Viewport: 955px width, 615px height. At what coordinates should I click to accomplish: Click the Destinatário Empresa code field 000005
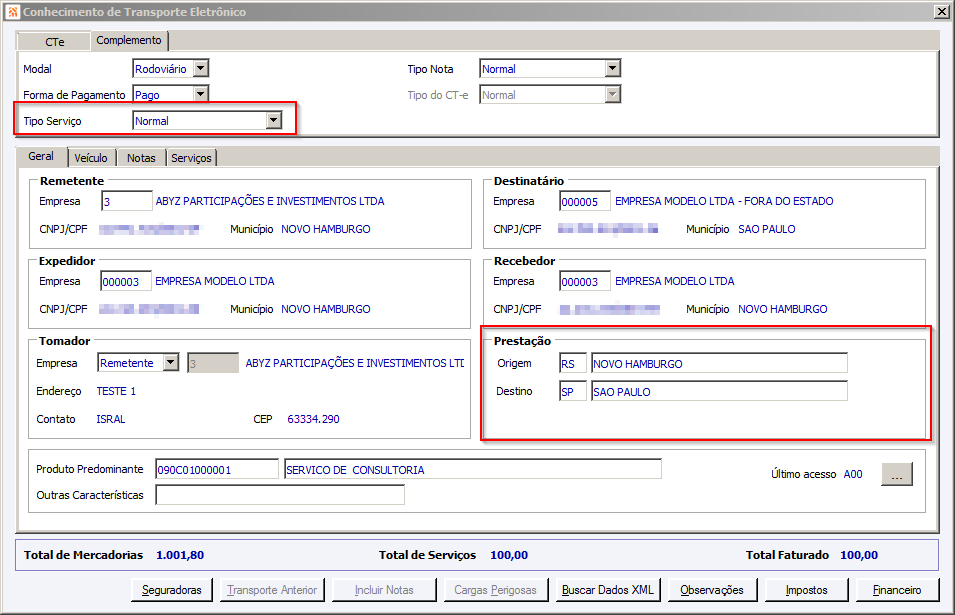[585, 202]
